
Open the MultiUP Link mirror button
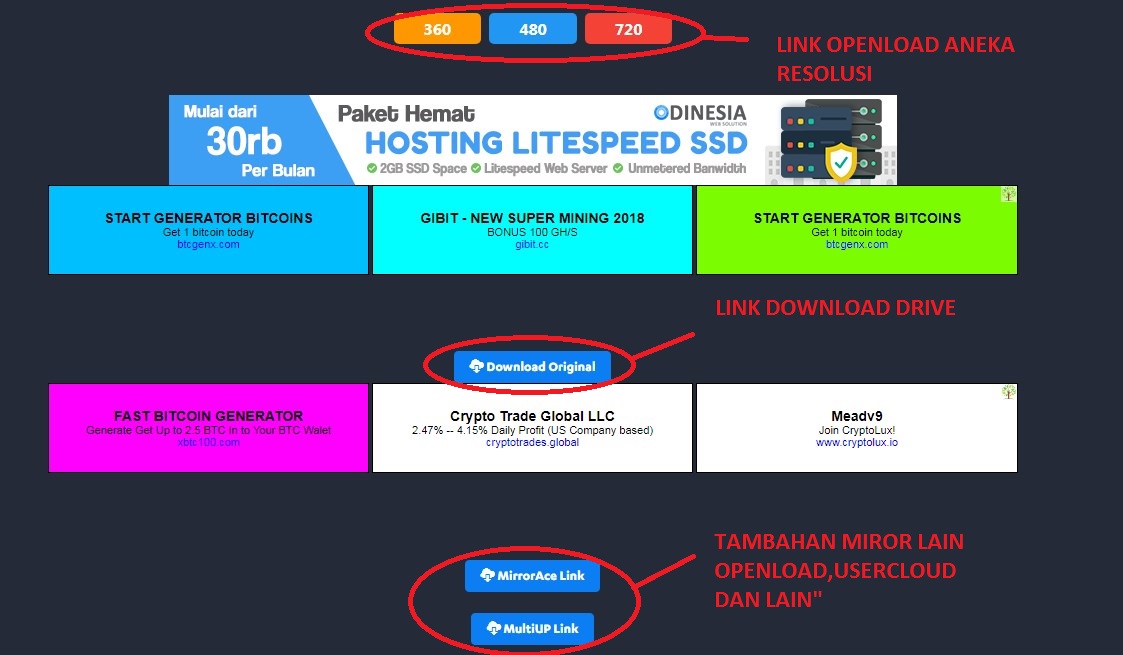(532, 628)
